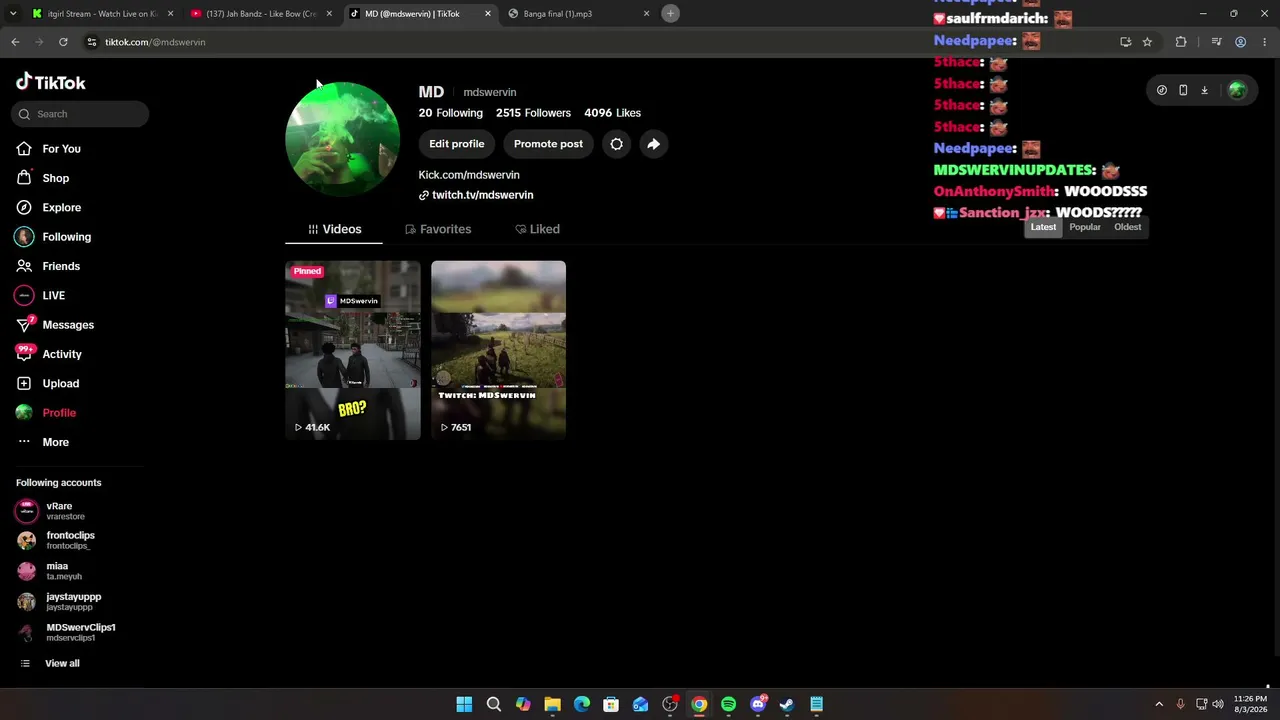Open the tab search dropdown arrow
The image size is (1280, 720).
11,14
